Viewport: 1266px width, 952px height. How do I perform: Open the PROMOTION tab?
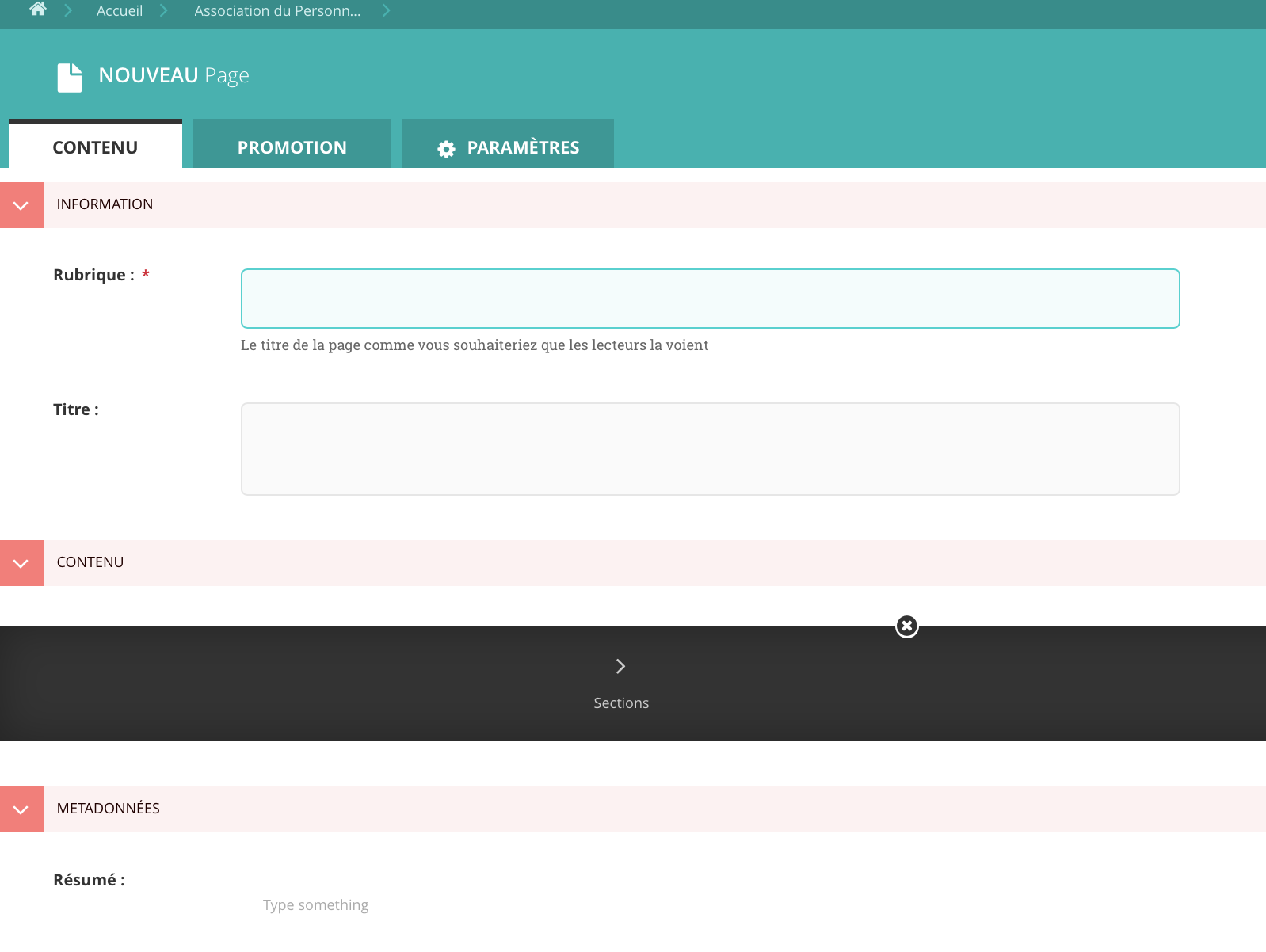click(292, 147)
